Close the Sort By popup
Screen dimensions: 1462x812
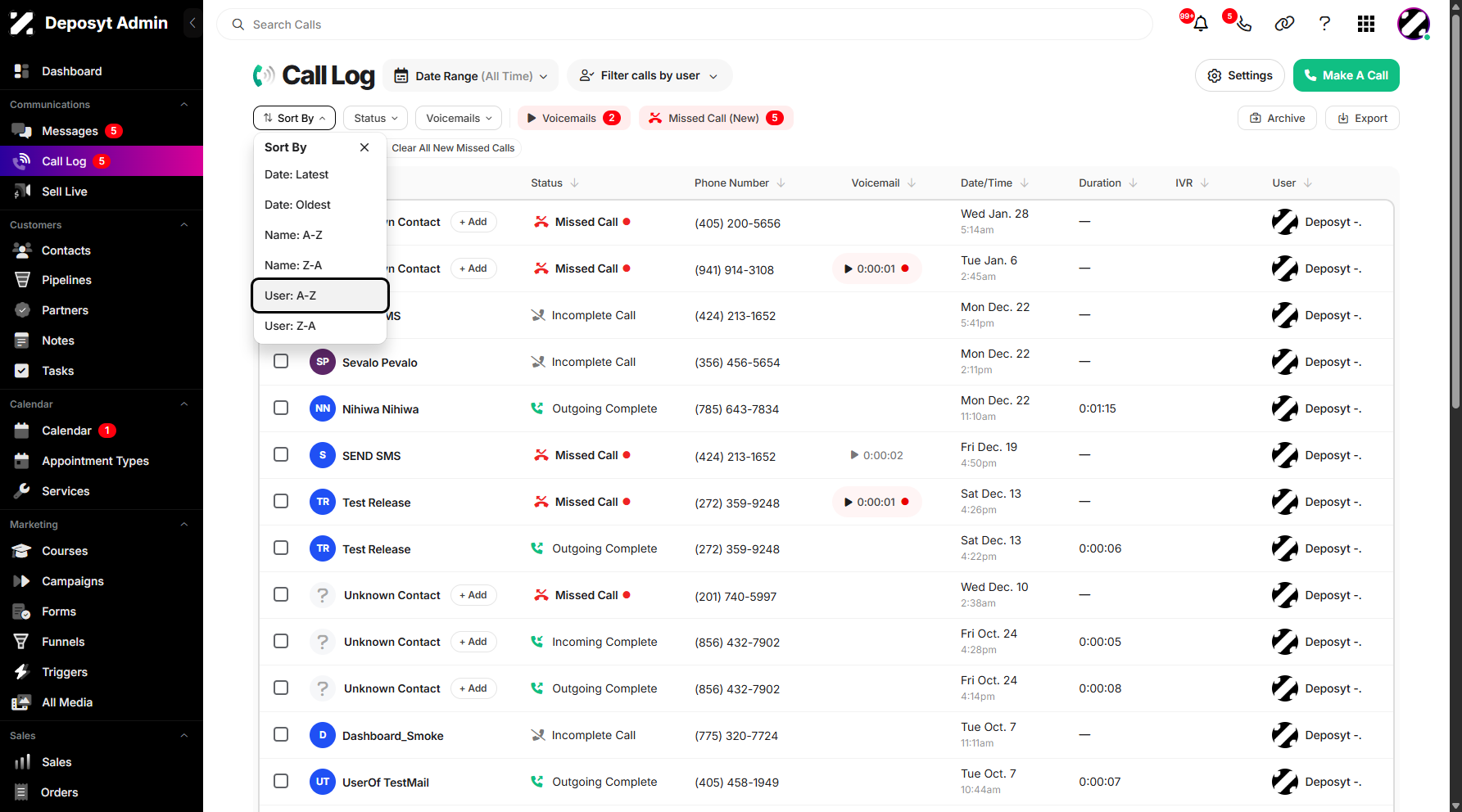pyautogui.click(x=364, y=147)
